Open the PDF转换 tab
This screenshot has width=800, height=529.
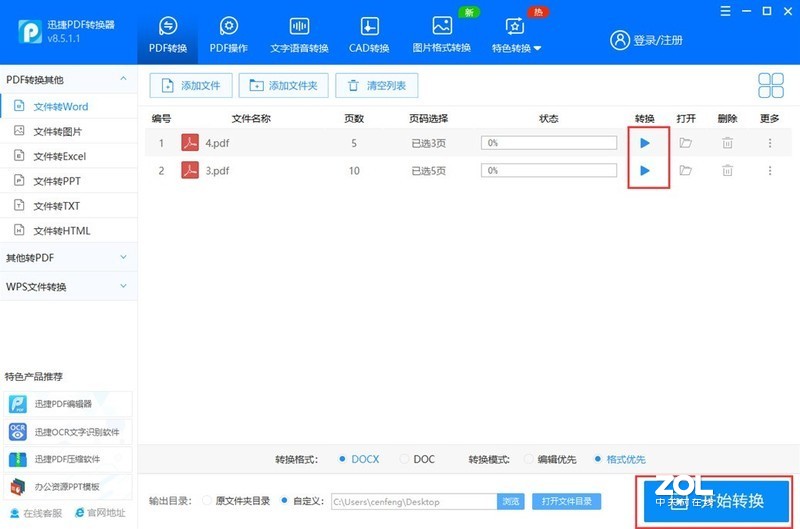coord(168,35)
